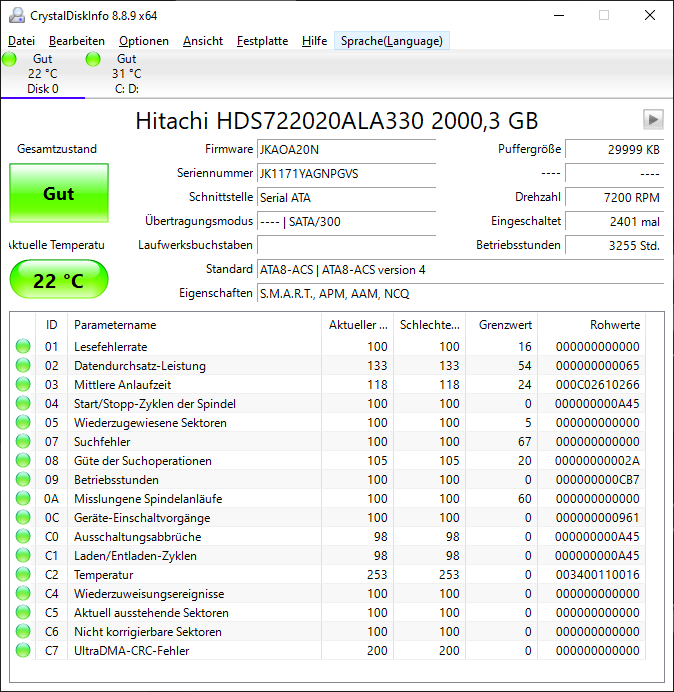Open the Festplatte menu
The width and height of the screenshot is (674, 692).
262,41
